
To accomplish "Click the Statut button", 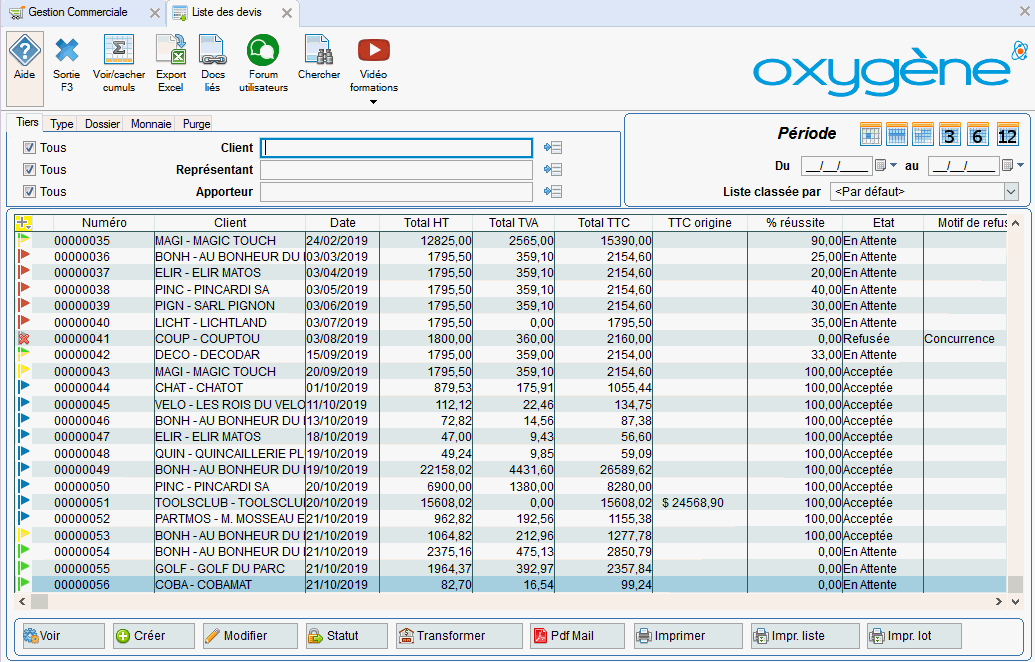I will [347, 636].
